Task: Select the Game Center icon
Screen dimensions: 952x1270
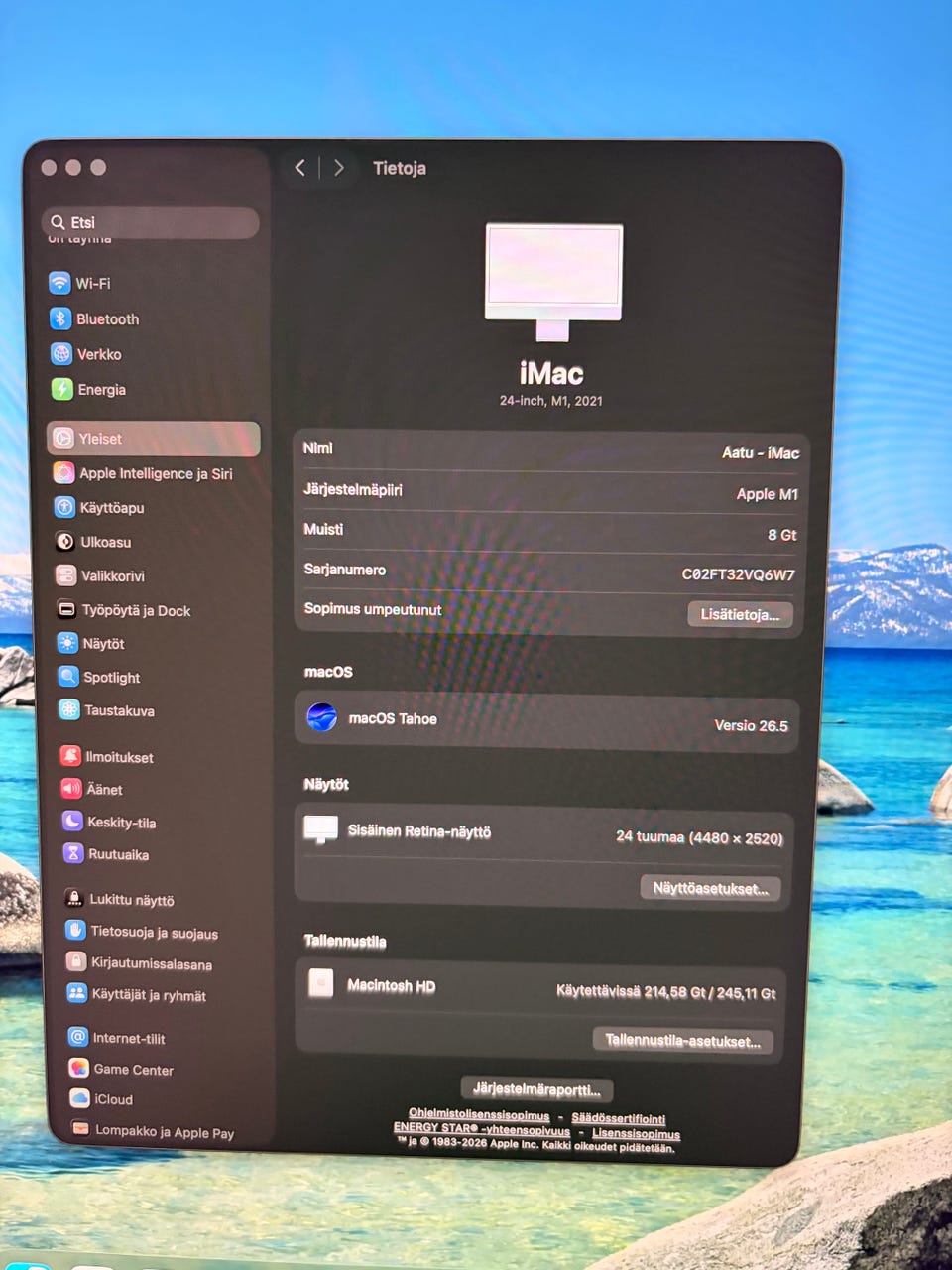Action: 79,1069
